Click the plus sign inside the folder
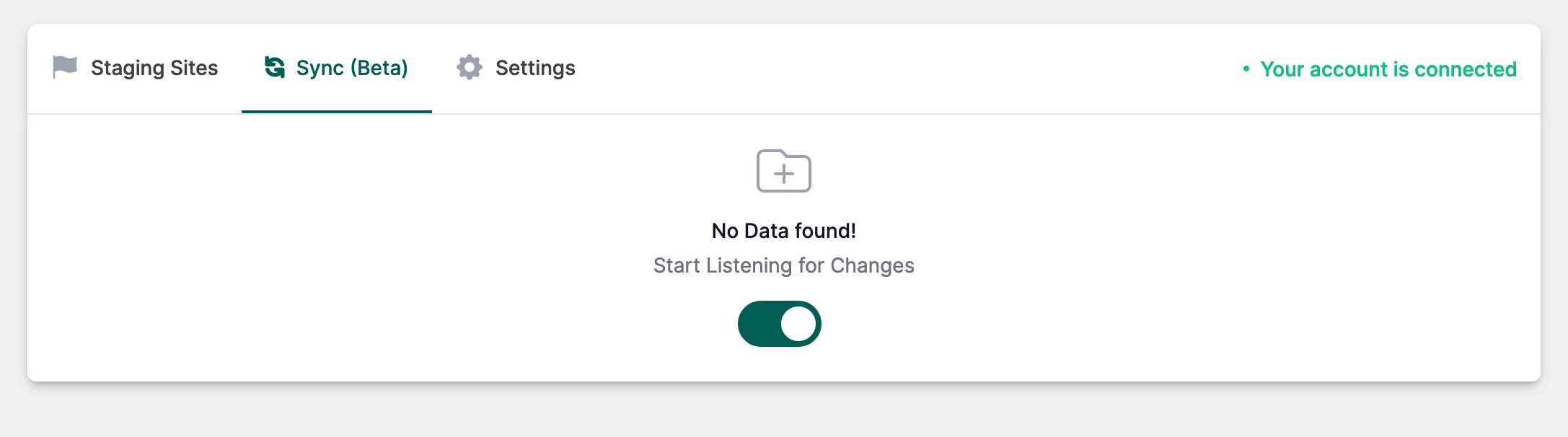The width and height of the screenshot is (1568, 437). pos(784,174)
